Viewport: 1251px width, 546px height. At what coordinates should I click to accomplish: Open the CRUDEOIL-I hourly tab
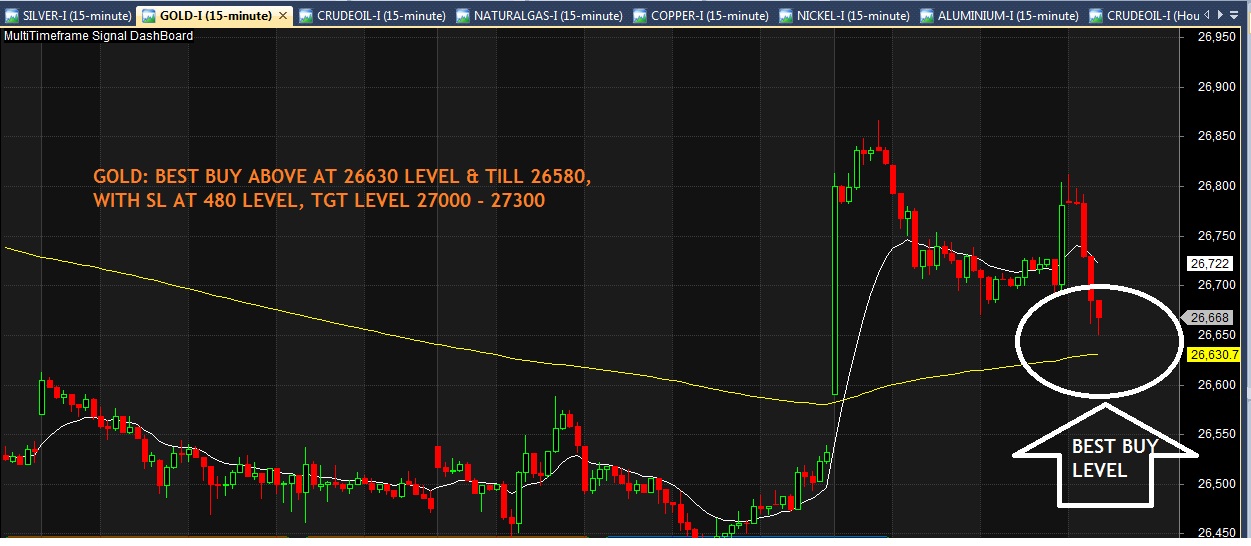1143,15
